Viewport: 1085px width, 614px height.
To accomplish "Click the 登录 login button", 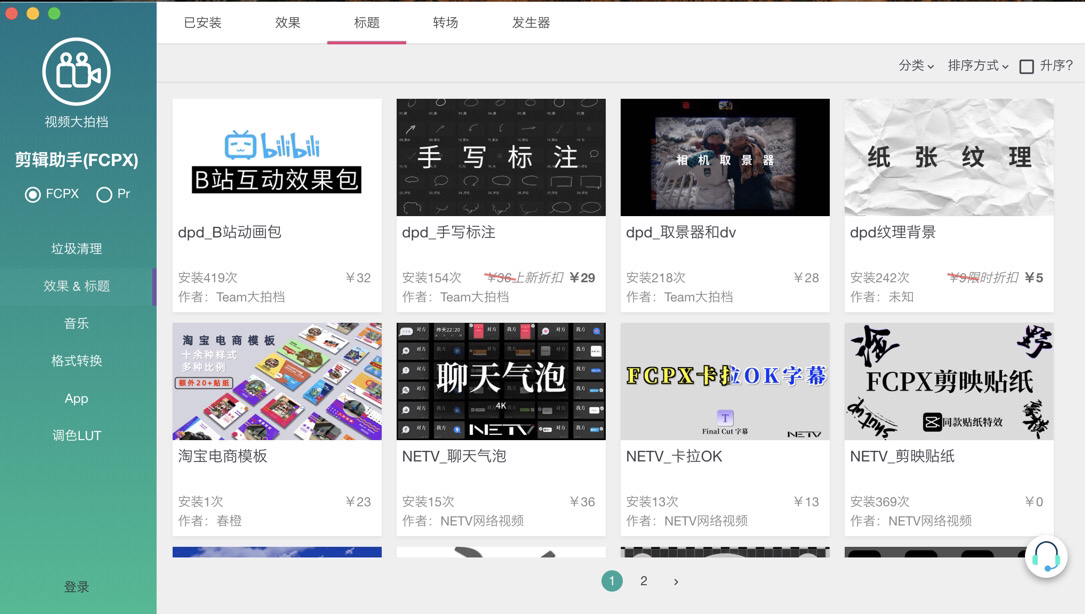I will [x=77, y=587].
